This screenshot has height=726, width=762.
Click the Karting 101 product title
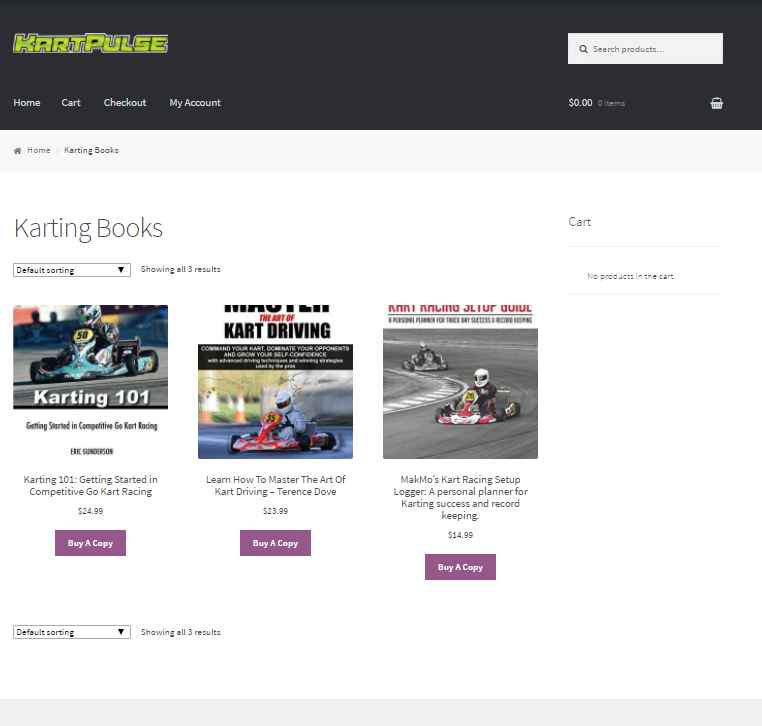click(90, 485)
